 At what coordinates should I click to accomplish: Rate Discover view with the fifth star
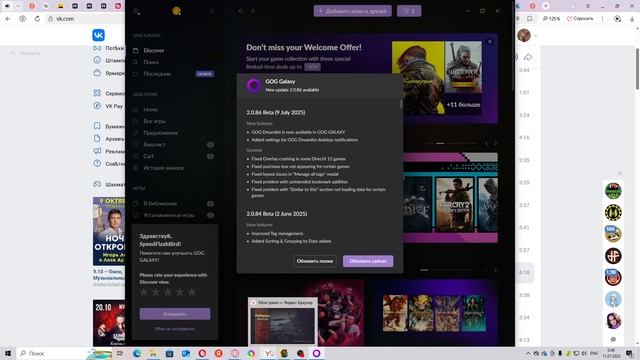click(191, 292)
